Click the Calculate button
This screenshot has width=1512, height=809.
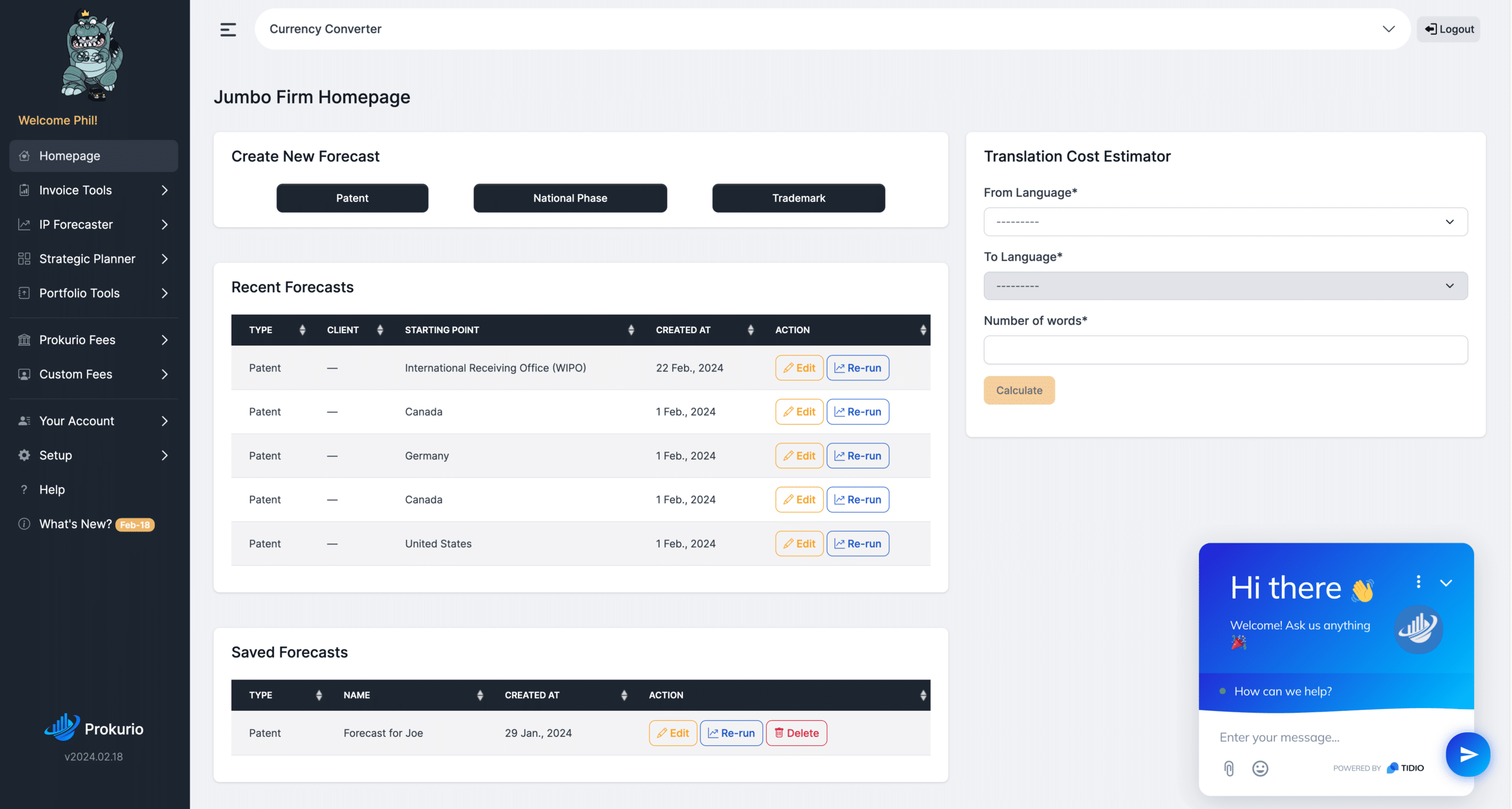[x=1019, y=390]
